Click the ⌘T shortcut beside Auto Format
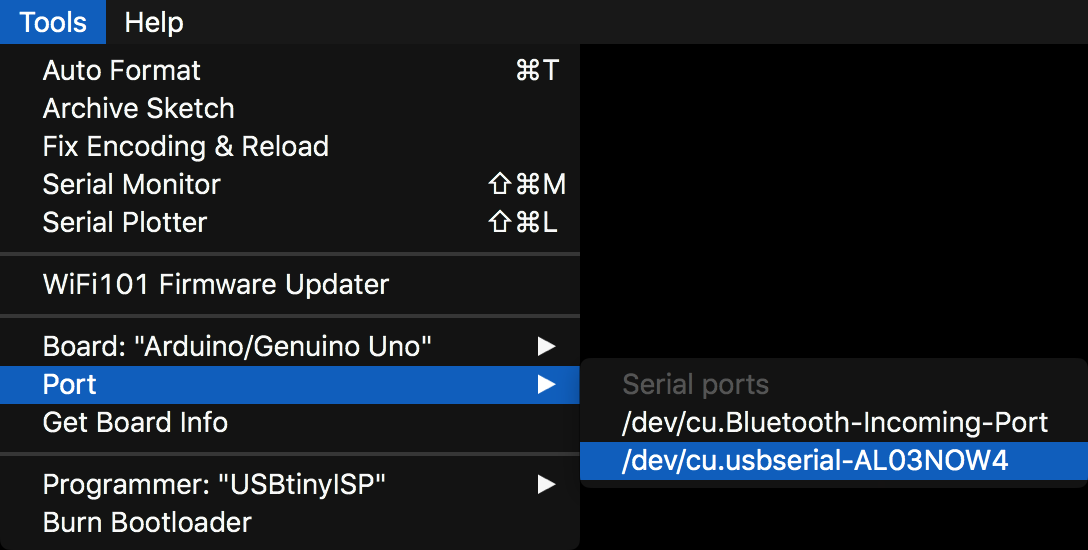Screen dimensions: 1088x550 click(536, 70)
